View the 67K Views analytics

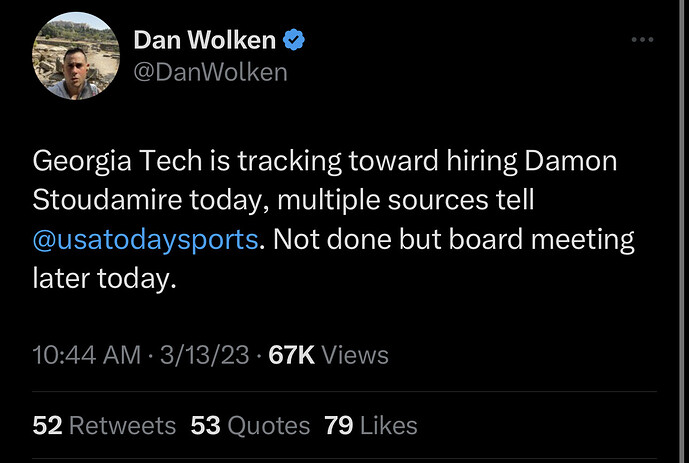point(329,354)
